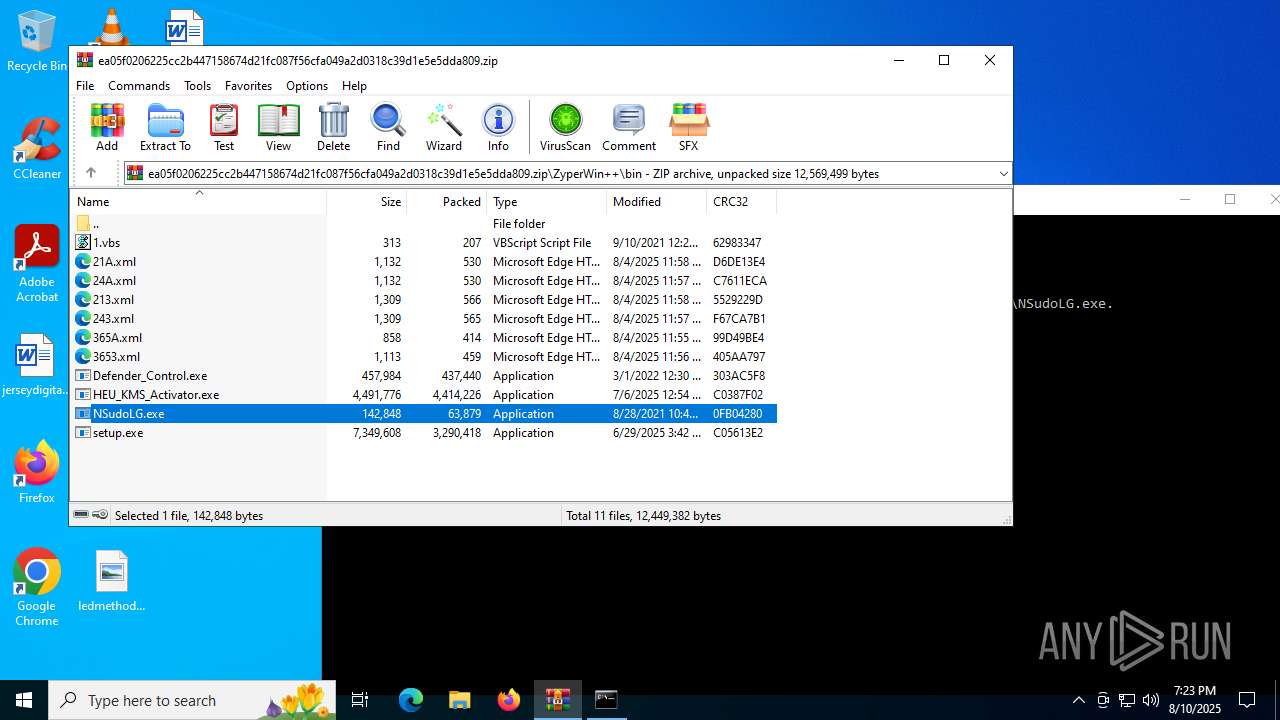Go up one folder level arrow

pos(90,173)
